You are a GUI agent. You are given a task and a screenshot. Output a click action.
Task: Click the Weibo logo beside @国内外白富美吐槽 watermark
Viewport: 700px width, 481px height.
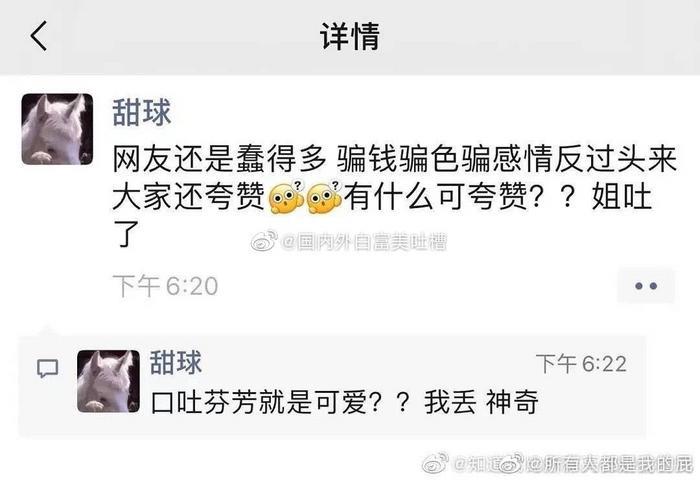264,242
